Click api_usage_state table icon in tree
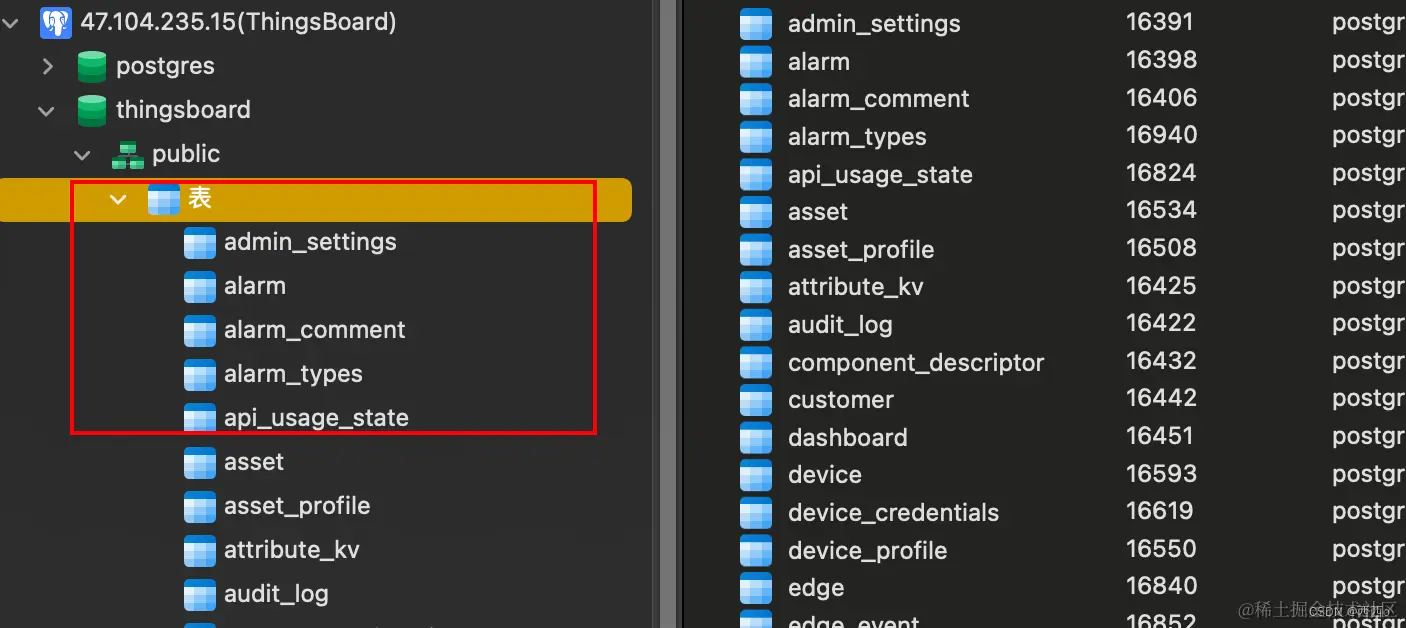 coord(200,418)
